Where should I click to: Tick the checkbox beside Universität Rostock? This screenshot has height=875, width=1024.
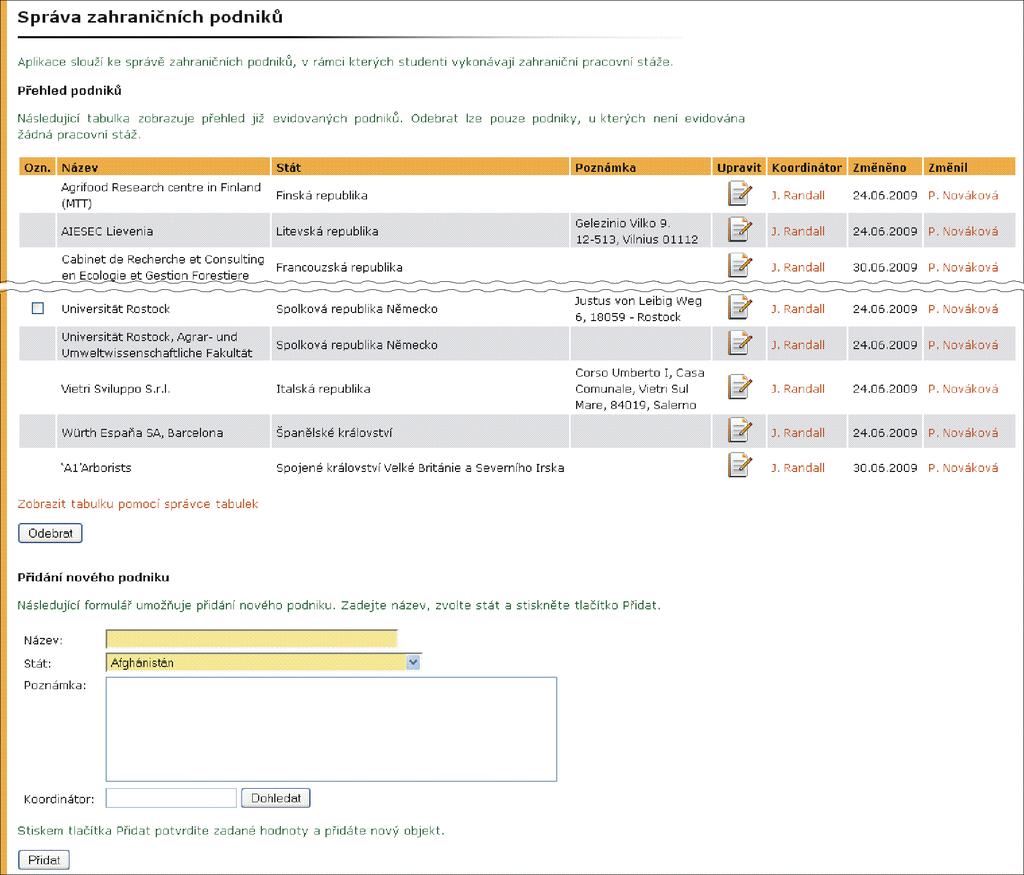pyautogui.click(x=38, y=308)
